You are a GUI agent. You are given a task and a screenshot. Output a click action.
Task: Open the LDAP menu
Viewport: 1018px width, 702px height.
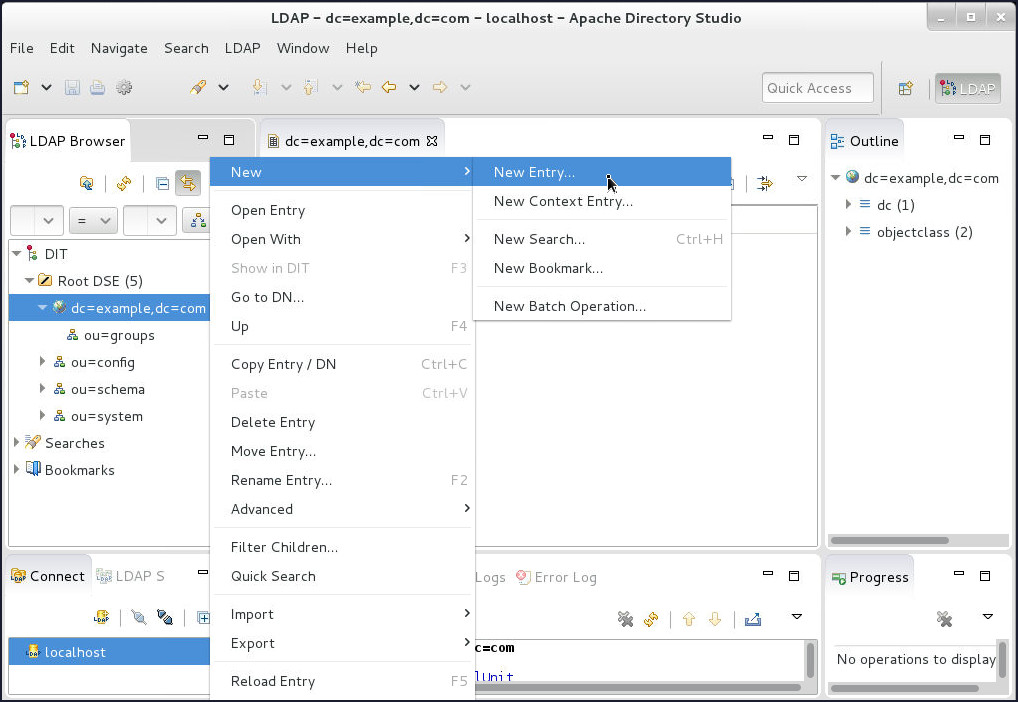pyautogui.click(x=242, y=48)
